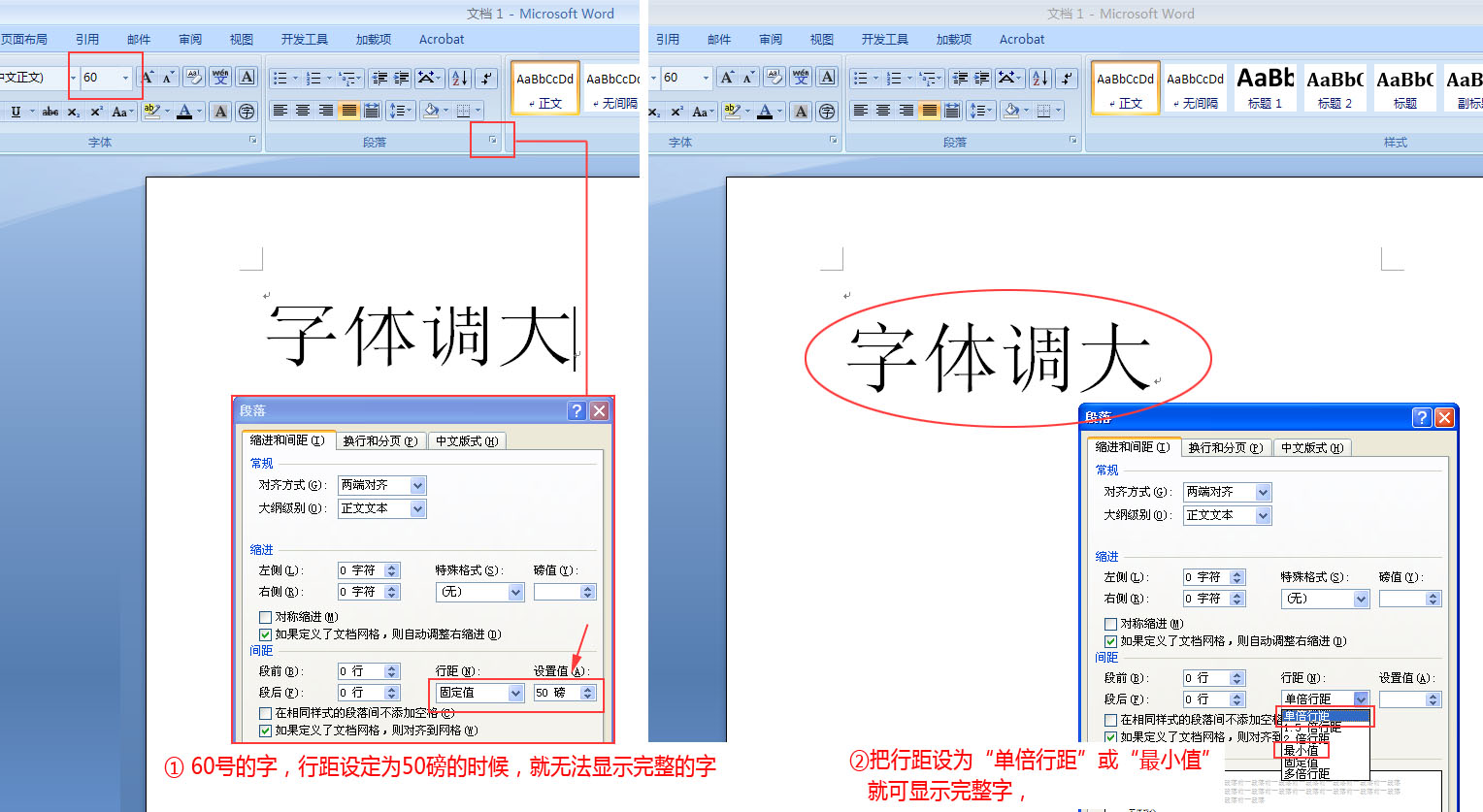This screenshot has width=1483, height=812.
Task: Apply 正文 style in left Word window
Action: click(544, 87)
